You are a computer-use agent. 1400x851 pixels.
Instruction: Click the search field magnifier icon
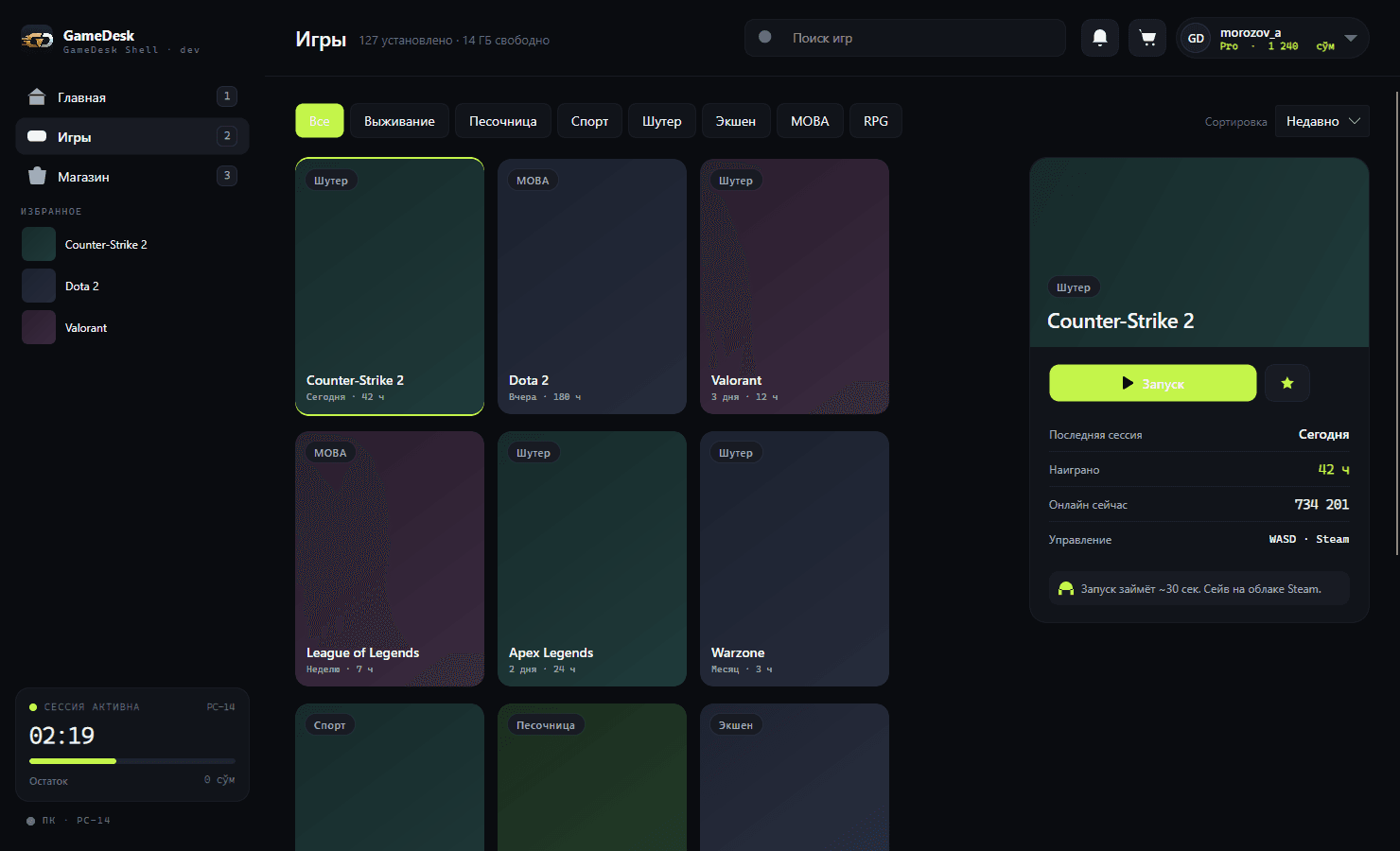point(765,37)
